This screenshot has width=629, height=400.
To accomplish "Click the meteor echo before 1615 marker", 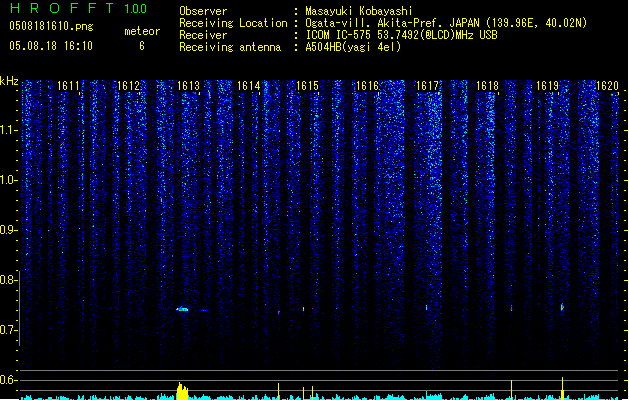I will pos(303,309).
